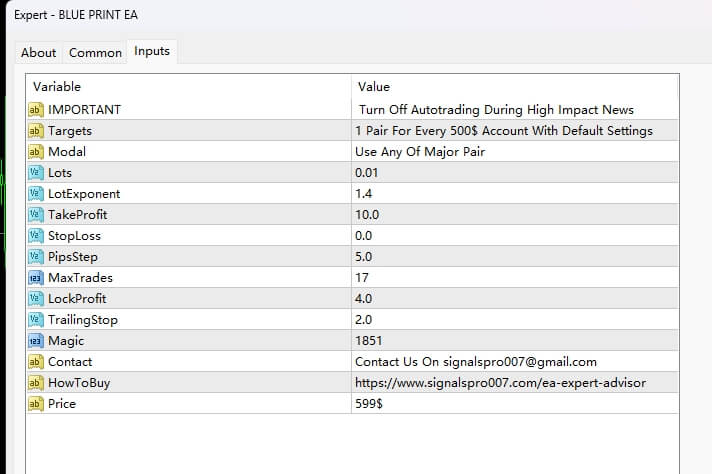The image size is (712, 474).
Task: Select the decimal-type icon beside Lots
Action: 36,173
